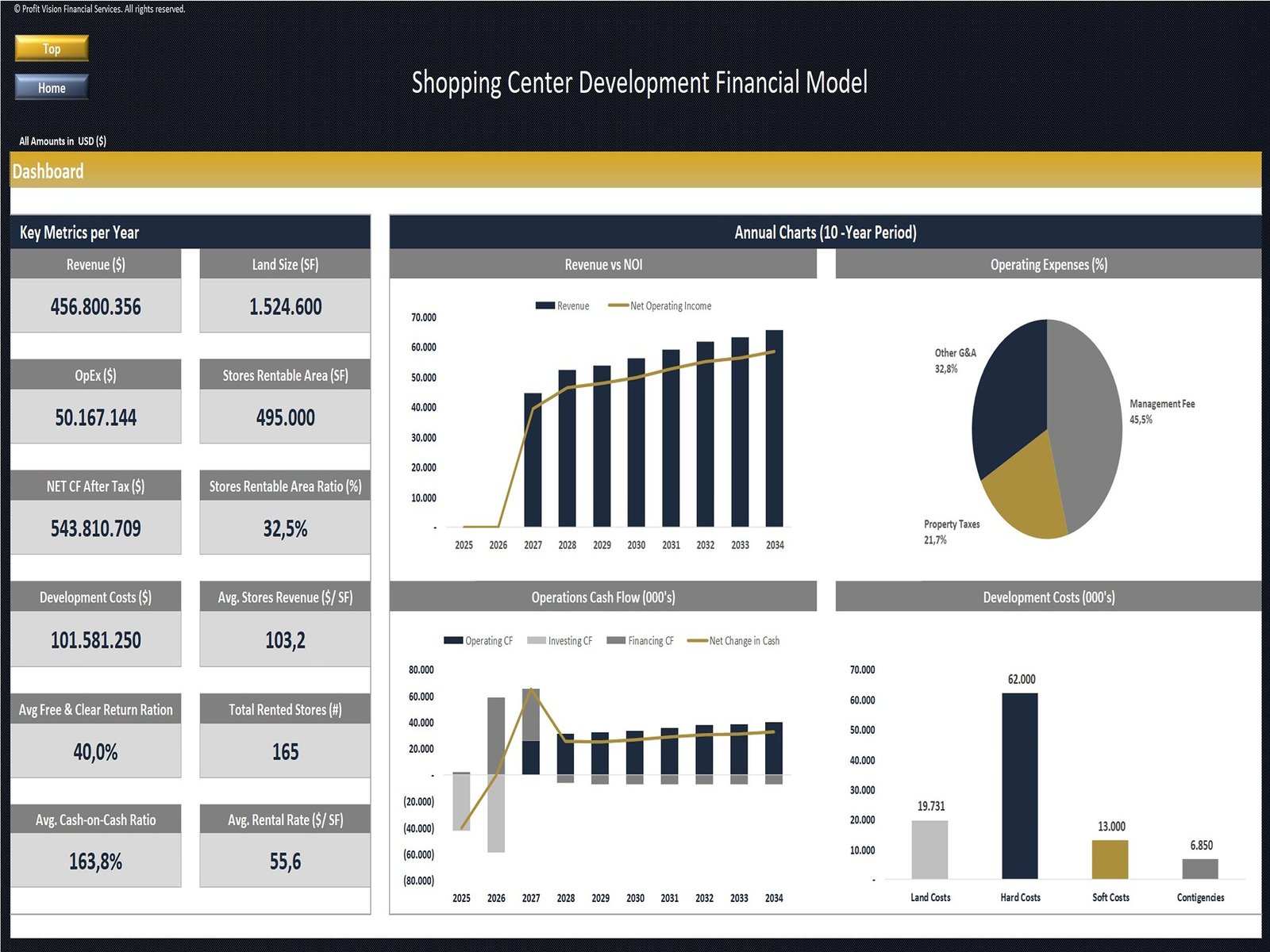Click the 2034 revenue bar
This screenshot has width=1270, height=952.
(x=774, y=428)
